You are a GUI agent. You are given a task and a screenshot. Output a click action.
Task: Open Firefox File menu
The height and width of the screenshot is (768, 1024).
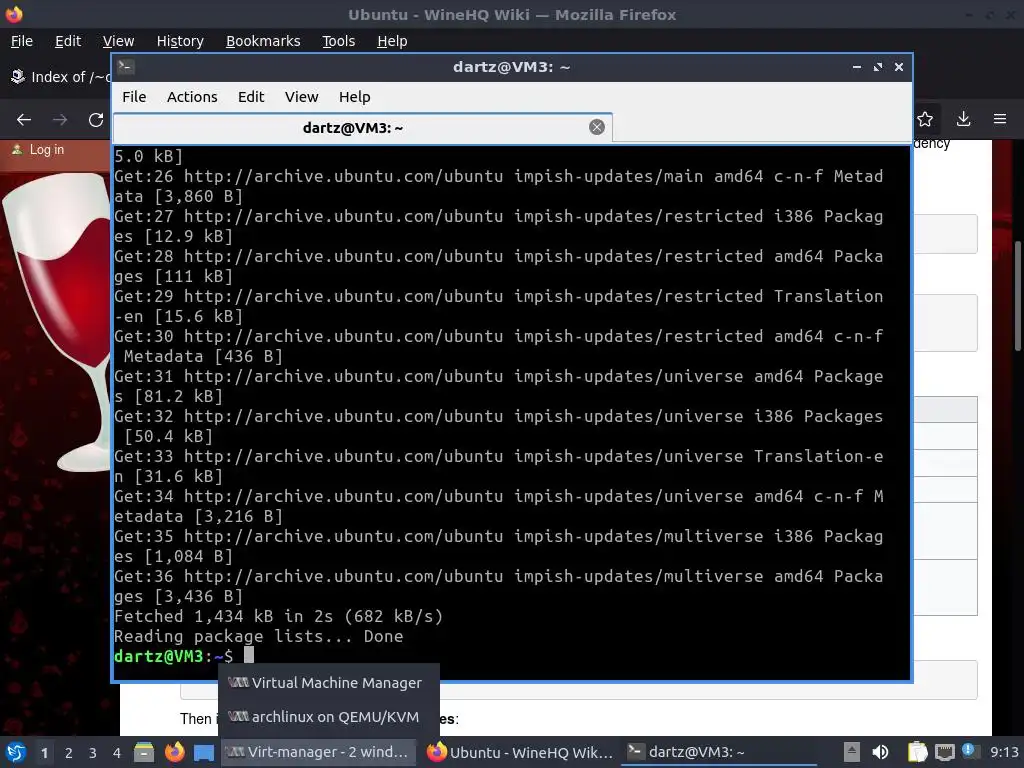(22, 41)
